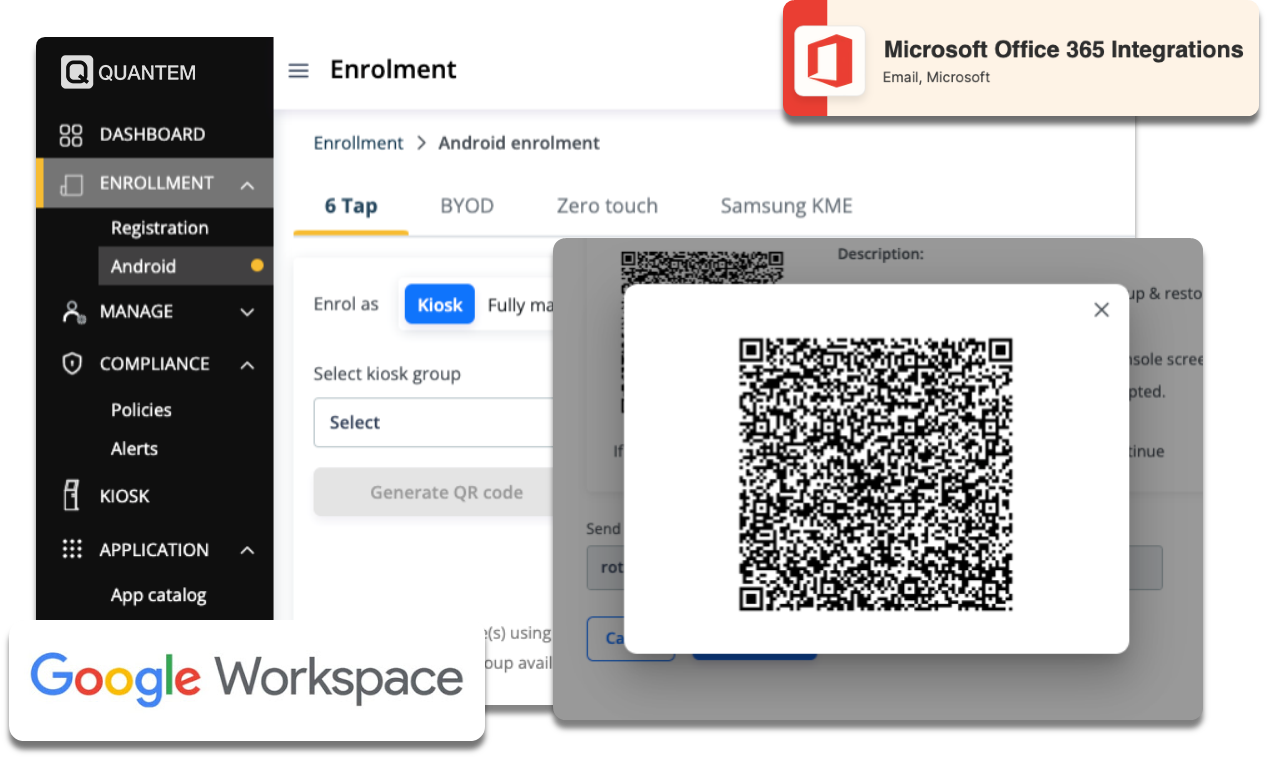1268x758 pixels.
Task: Open the Dashboard grid icon
Action: coord(71,135)
